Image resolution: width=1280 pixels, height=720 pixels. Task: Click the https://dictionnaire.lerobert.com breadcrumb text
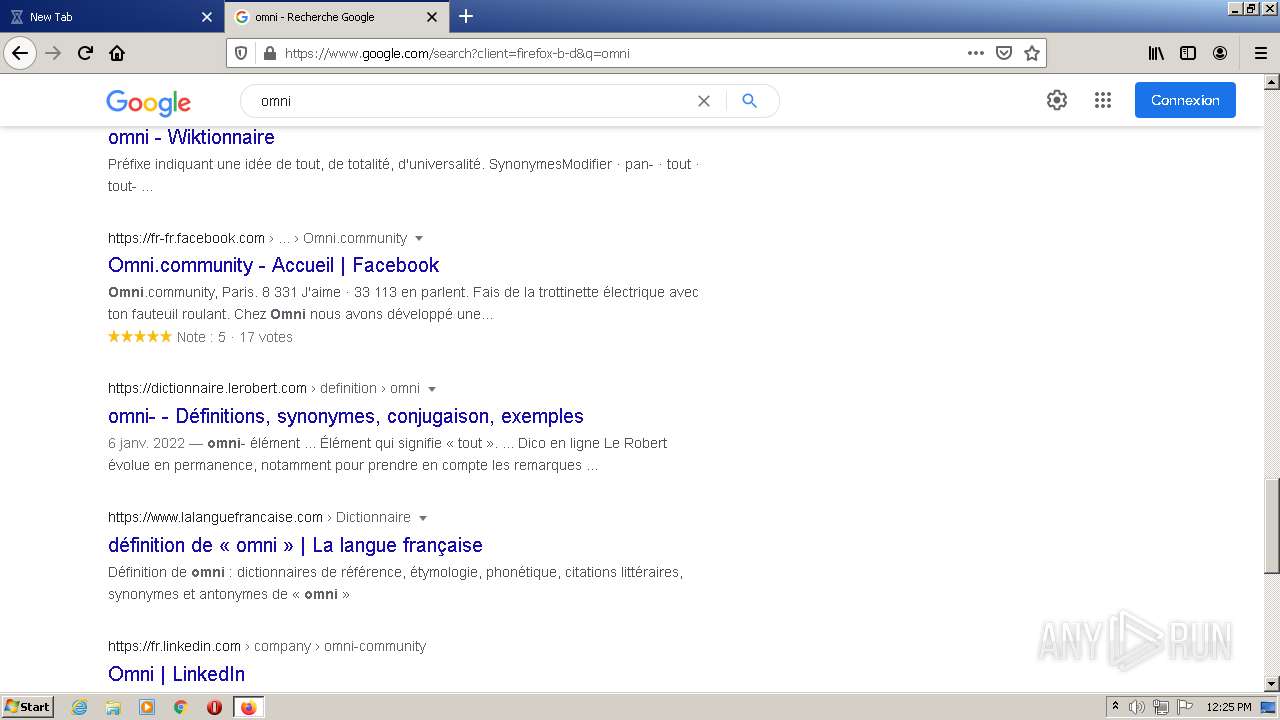coord(207,388)
